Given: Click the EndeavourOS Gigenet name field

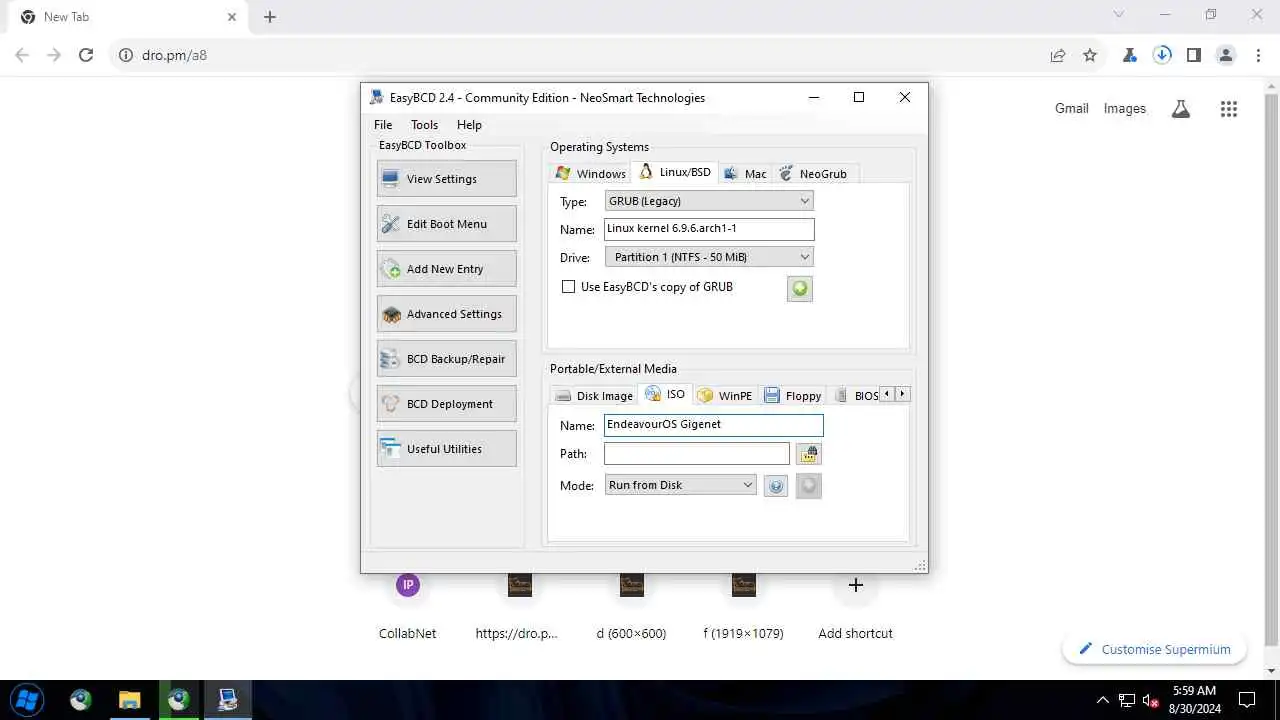Looking at the screenshot, I should tap(714, 425).
